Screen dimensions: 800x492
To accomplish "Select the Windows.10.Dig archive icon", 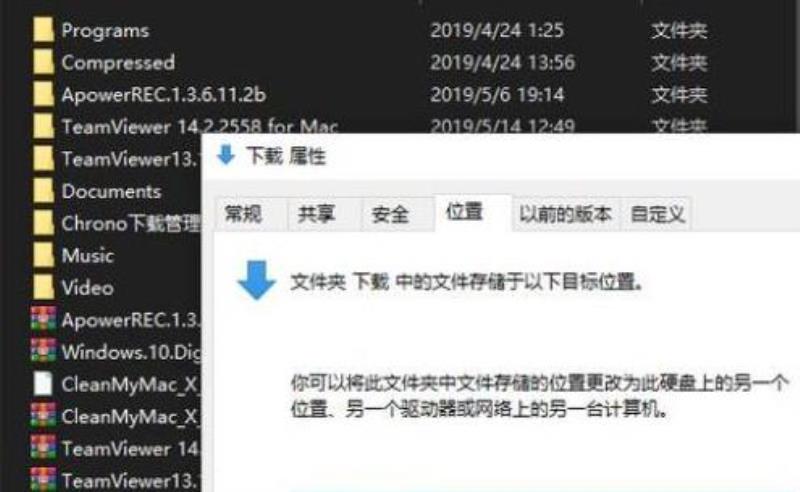I will click(43, 352).
